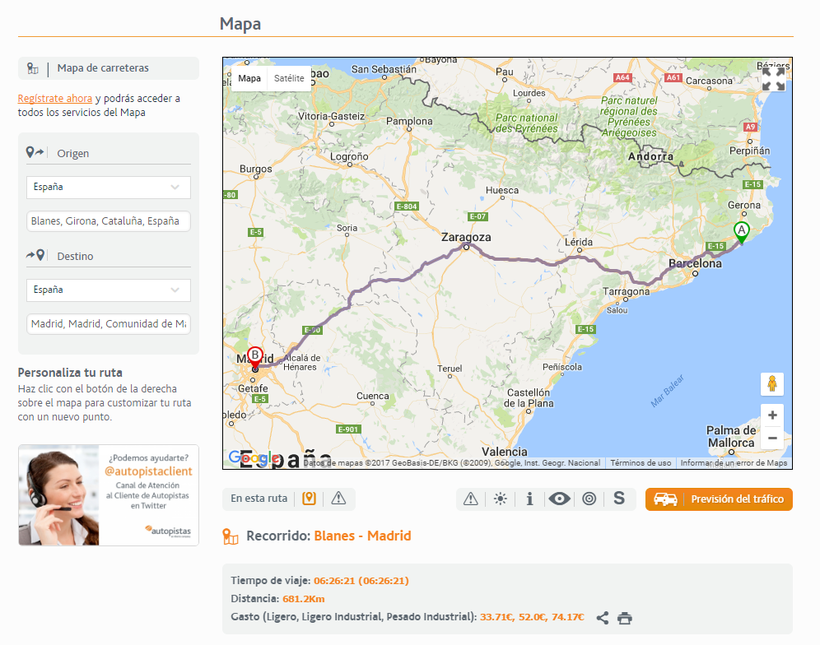Toggle the eye camera layer on the map

coord(559,498)
